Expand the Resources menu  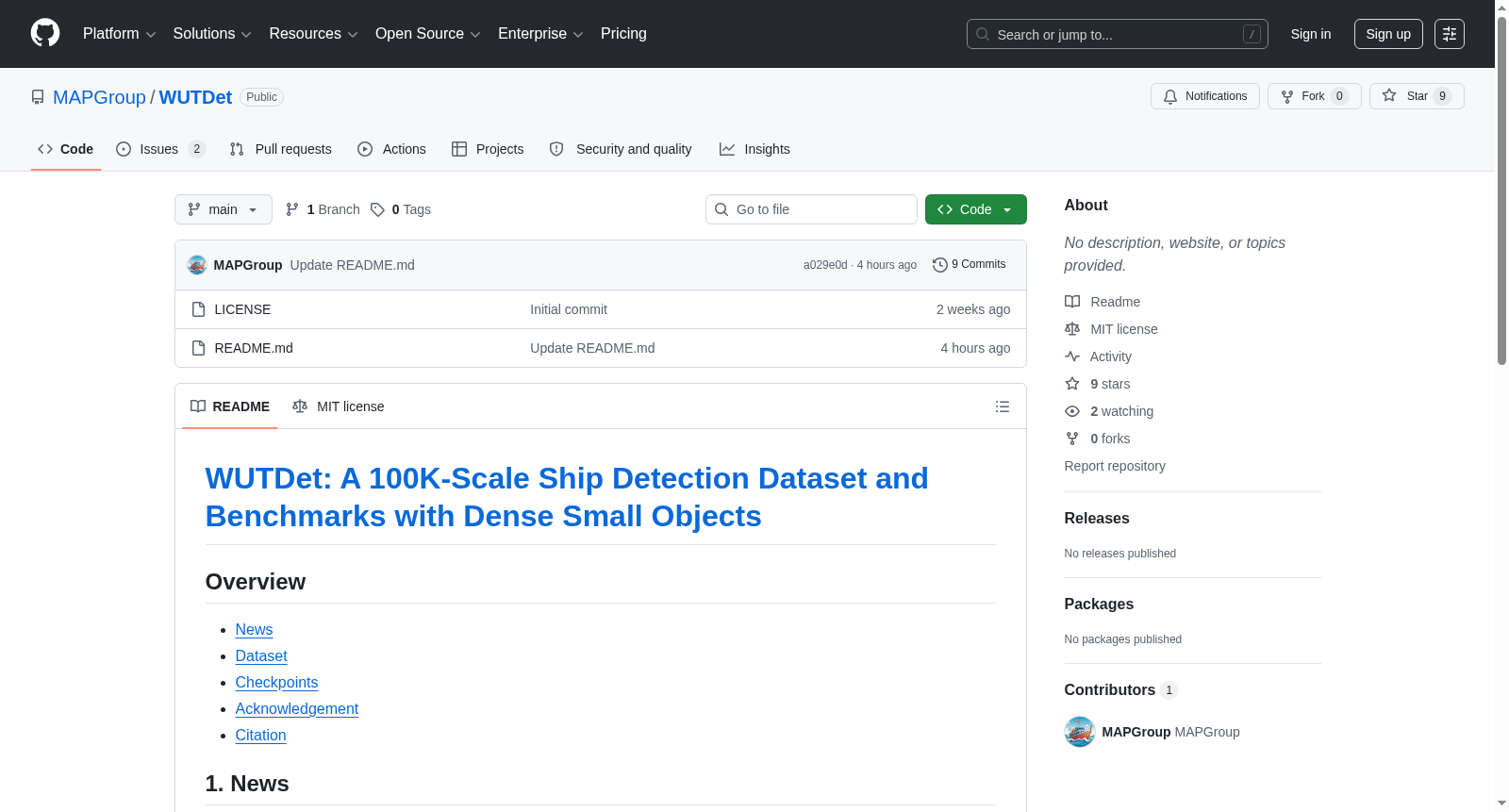tap(313, 34)
